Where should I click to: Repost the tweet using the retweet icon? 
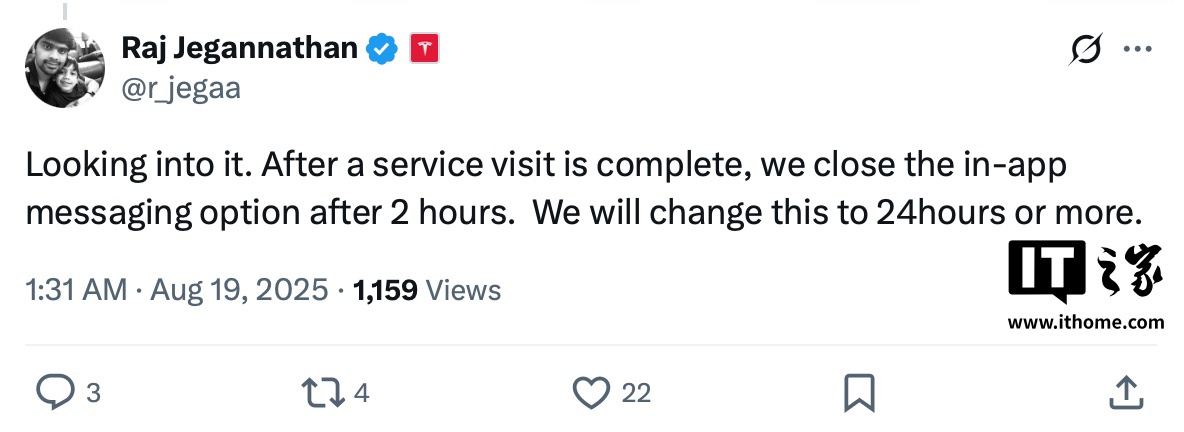click(324, 392)
